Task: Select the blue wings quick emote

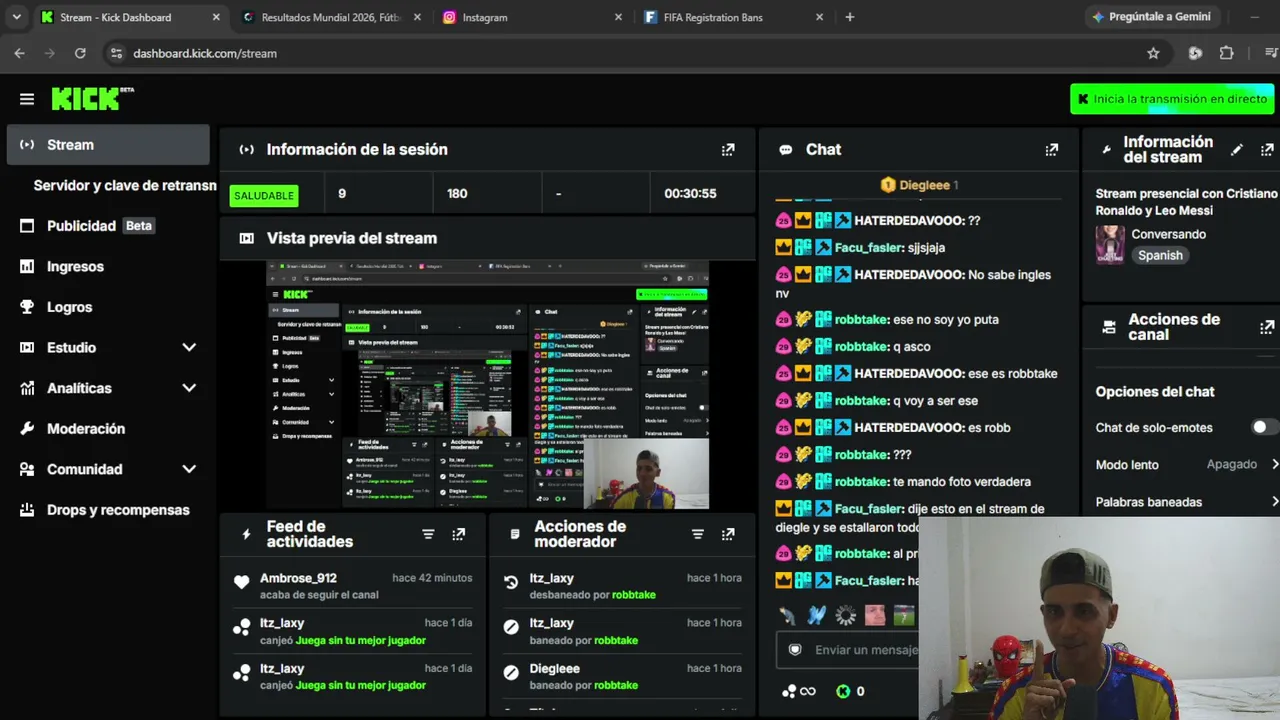Action: (x=817, y=615)
